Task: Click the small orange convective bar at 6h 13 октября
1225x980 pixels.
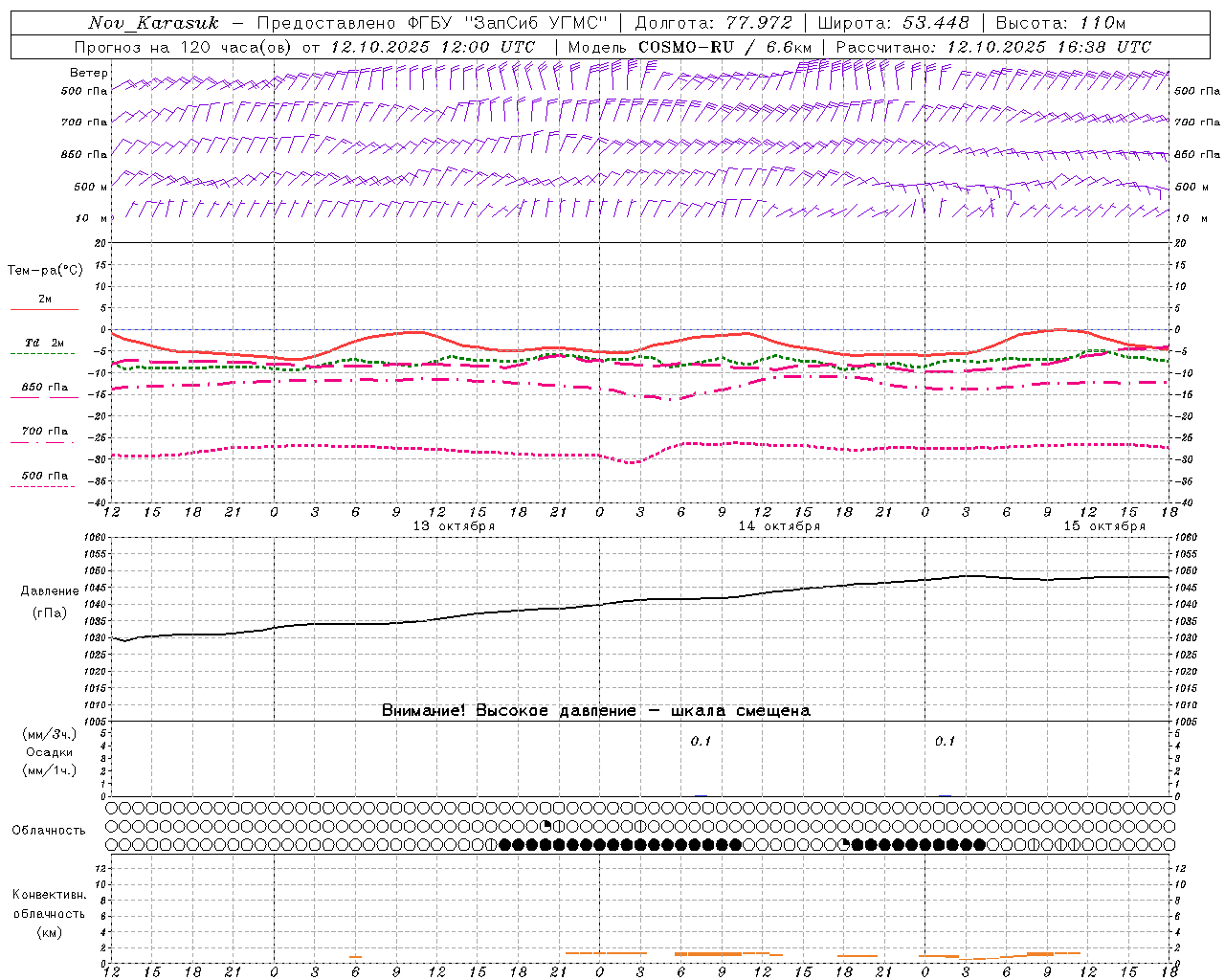Action: [x=355, y=956]
